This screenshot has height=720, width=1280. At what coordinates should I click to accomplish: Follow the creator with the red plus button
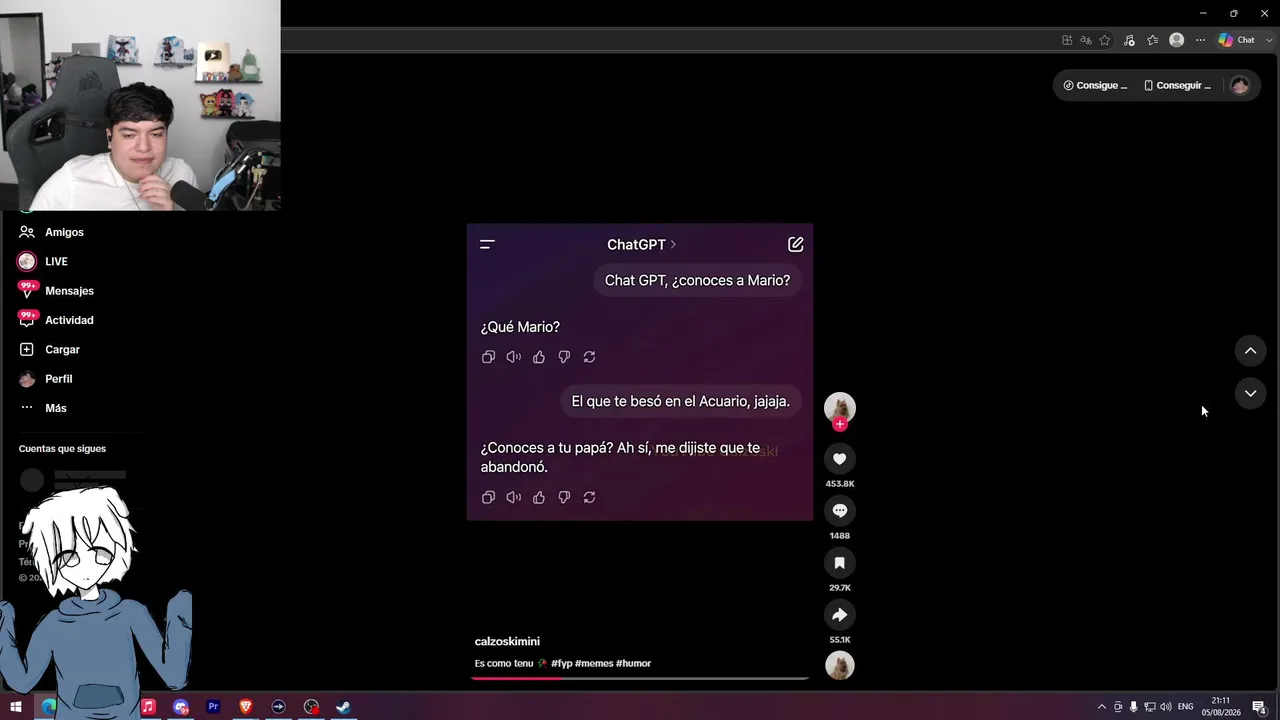(x=840, y=424)
